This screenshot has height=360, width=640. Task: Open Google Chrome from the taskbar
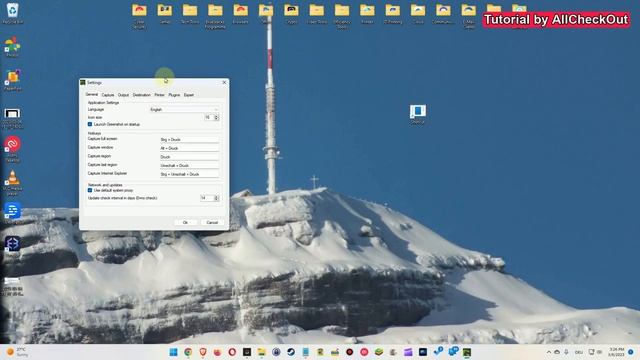click(x=188, y=352)
